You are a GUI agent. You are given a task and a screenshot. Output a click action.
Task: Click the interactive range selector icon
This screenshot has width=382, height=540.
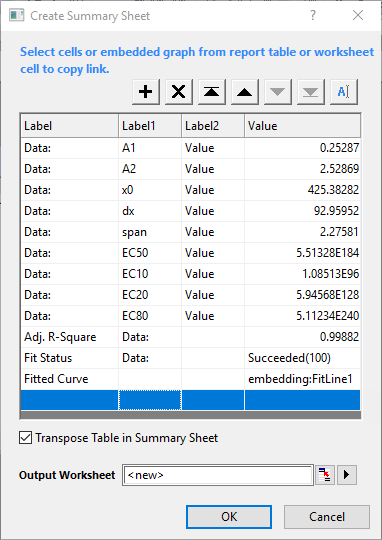(325, 475)
